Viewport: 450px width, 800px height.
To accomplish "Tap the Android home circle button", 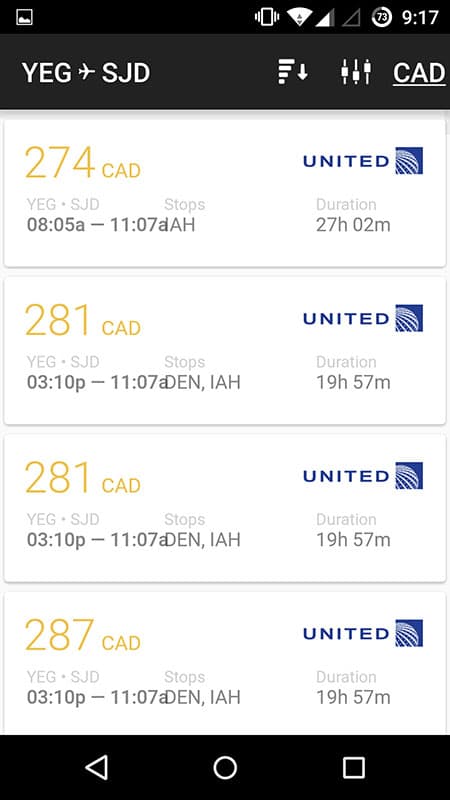I will click(x=225, y=767).
